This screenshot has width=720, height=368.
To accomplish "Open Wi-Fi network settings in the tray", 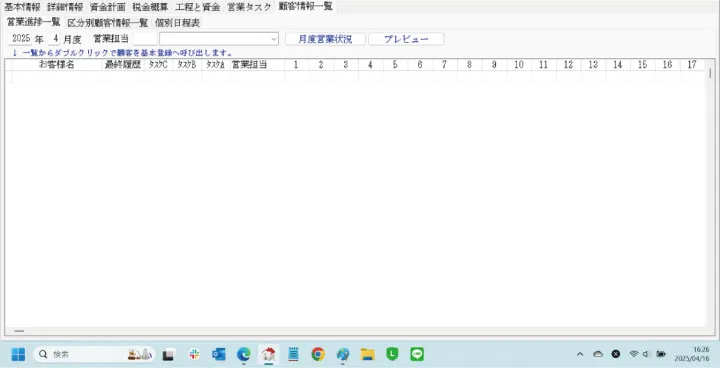I will click(x=634, y=354).
